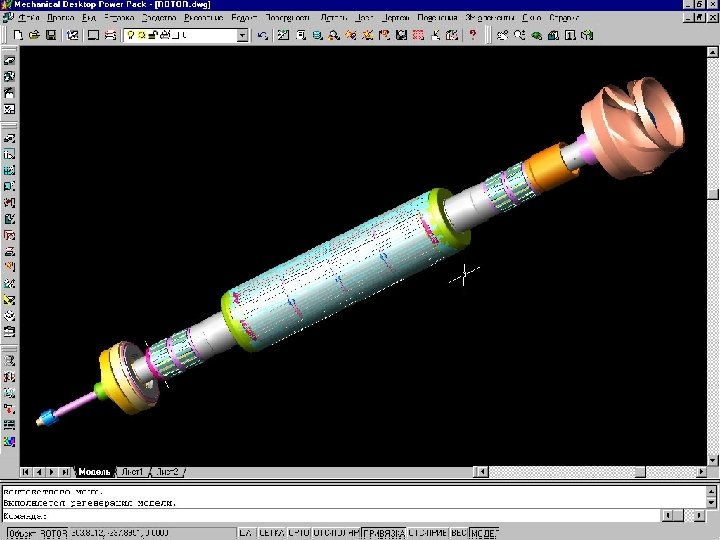Open the Файл menu
This screenshot has height=540, width=720.
29,17
